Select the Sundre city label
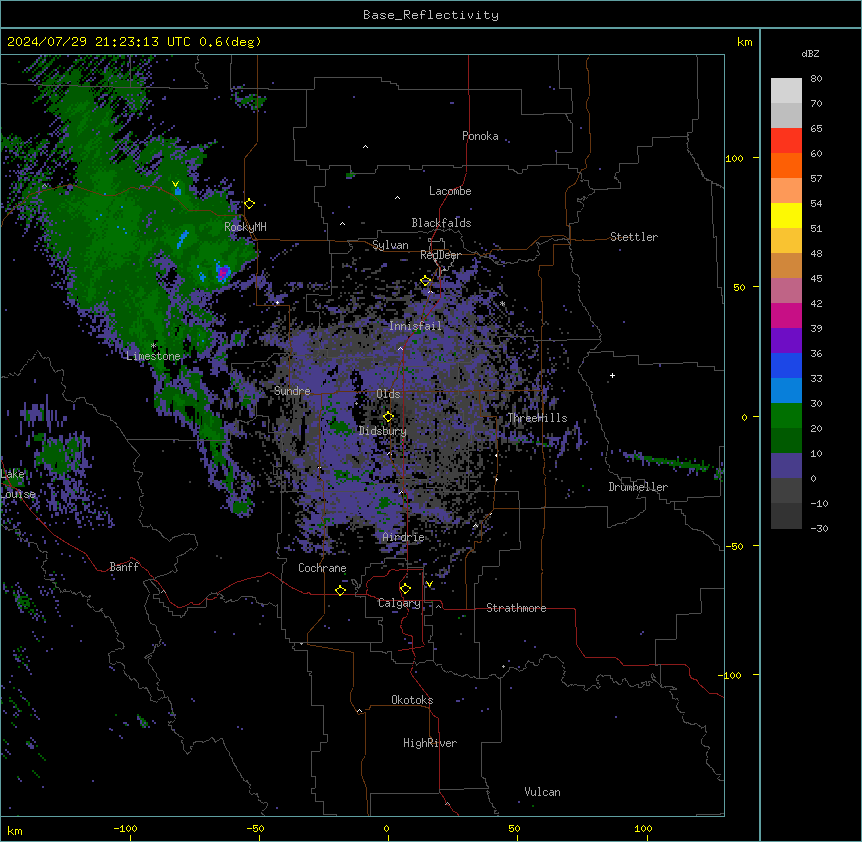This screenshot has width=862, height=842. (292, 391)
